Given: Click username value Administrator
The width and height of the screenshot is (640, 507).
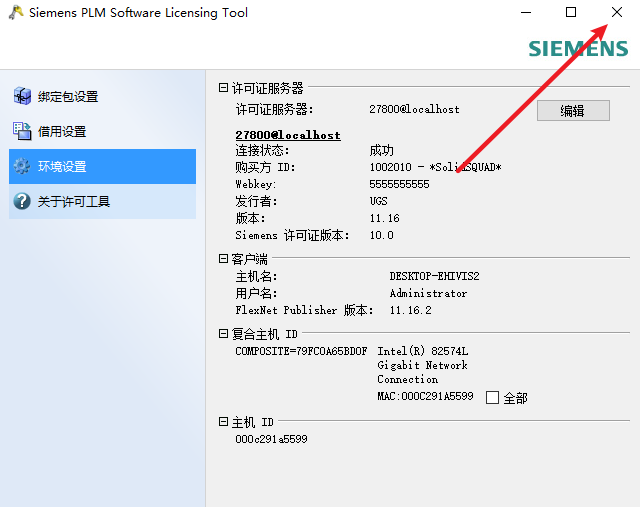Looking at the screenshot, I should pos(428,293).
